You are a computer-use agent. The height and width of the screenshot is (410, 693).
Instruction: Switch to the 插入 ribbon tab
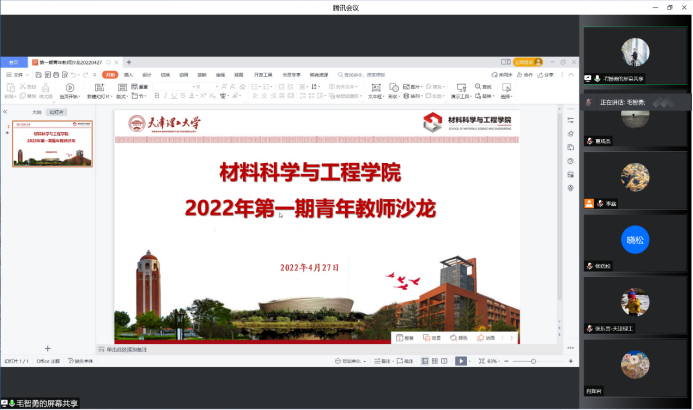128,75
